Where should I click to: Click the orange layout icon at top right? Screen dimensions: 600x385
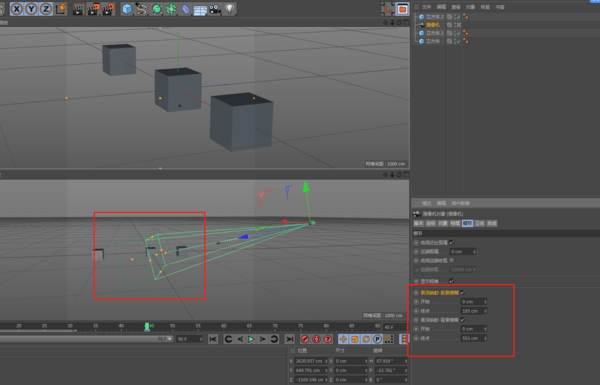point(402,9)
